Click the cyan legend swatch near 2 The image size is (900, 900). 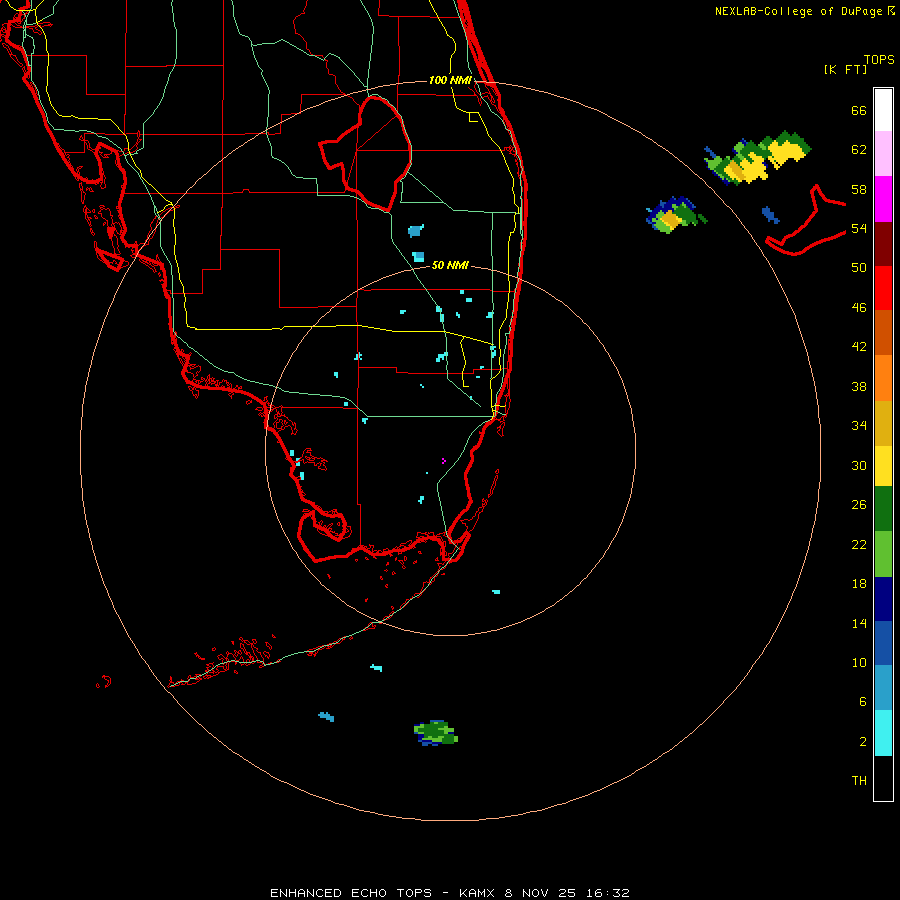(x=883, y=733)
